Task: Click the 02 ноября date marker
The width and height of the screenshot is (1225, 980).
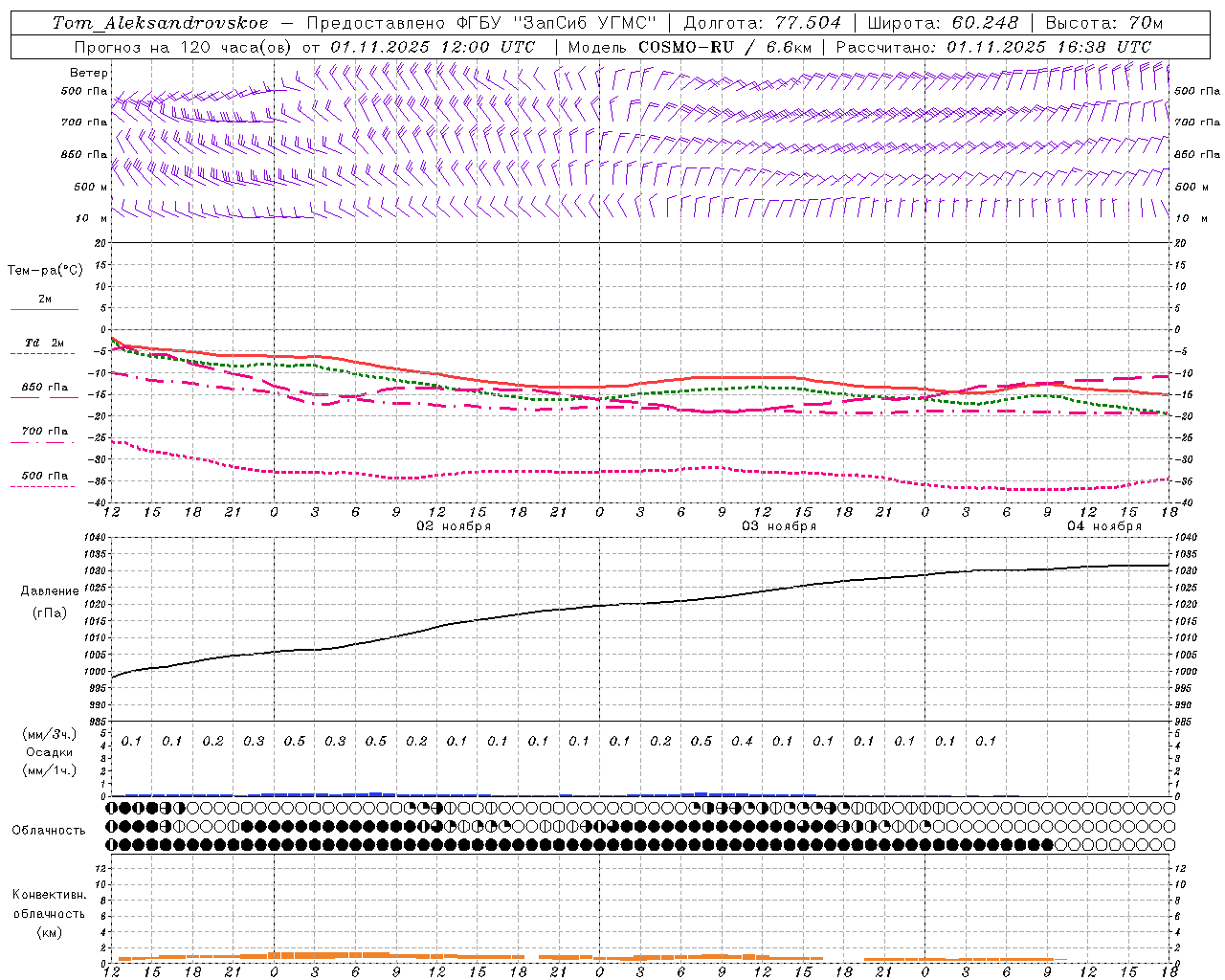Action: pos(454,526)
